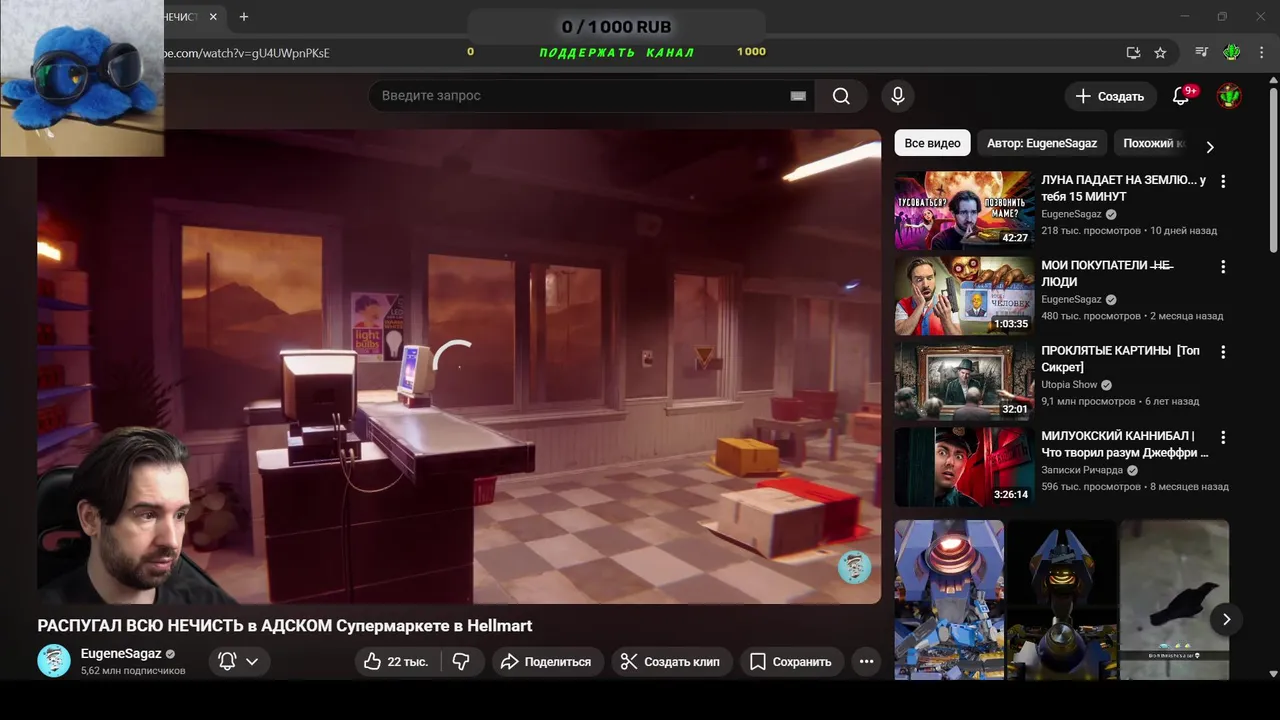This screenshot has height=720, width=1280.
Task: Like the video with 22 тыс. likes
Action: click(396, 661)
